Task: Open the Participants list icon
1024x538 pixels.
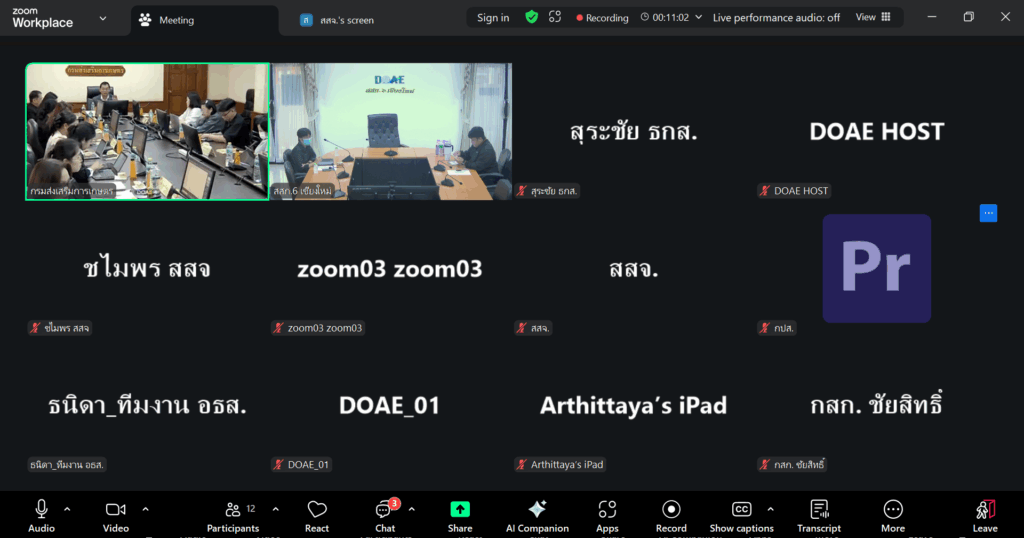Action: 233,510
